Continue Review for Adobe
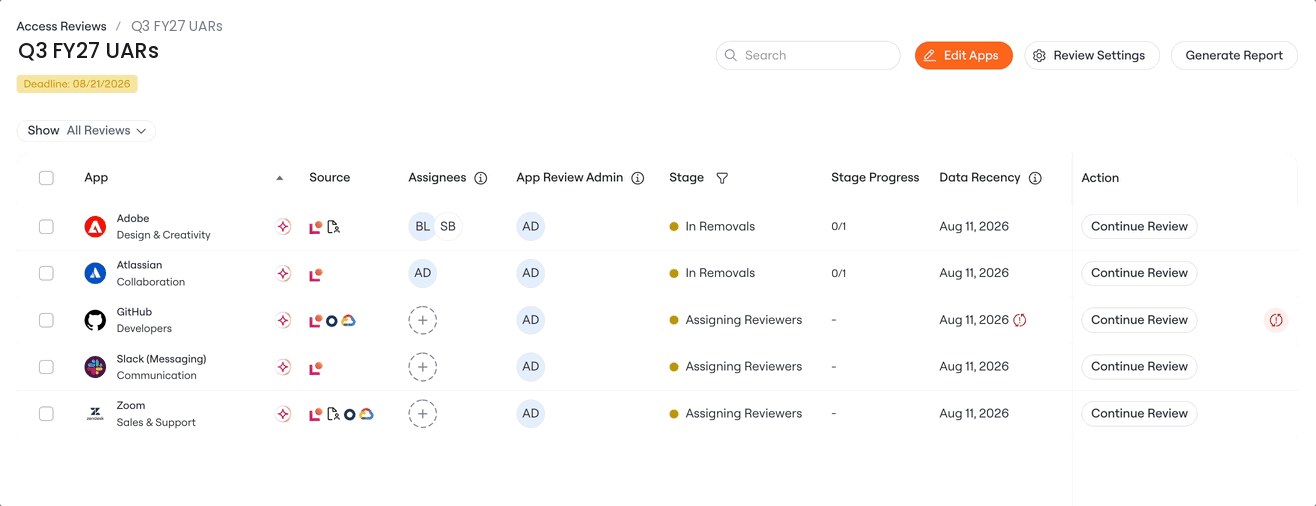Viewport: 1316px width, 506px height. (x=1139, y=227)
